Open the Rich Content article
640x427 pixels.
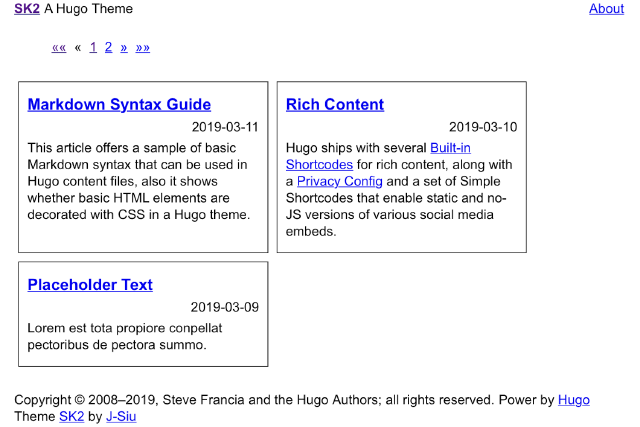pyautogui.click(x=335, y=104)
